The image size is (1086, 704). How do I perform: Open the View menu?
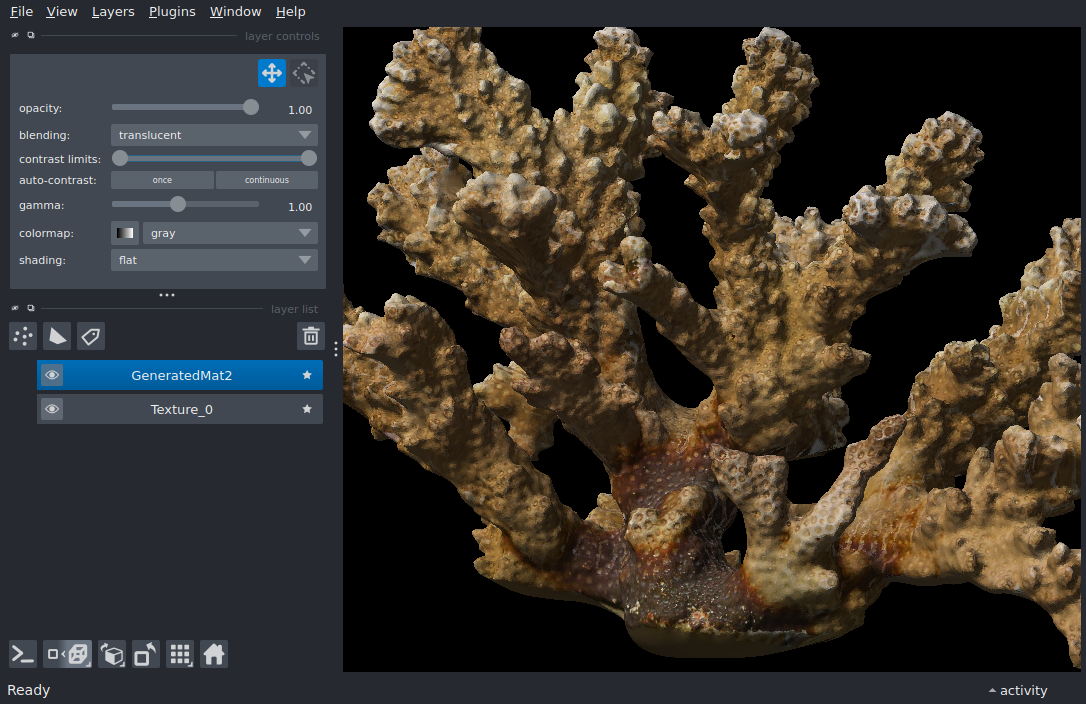[62, 12]
